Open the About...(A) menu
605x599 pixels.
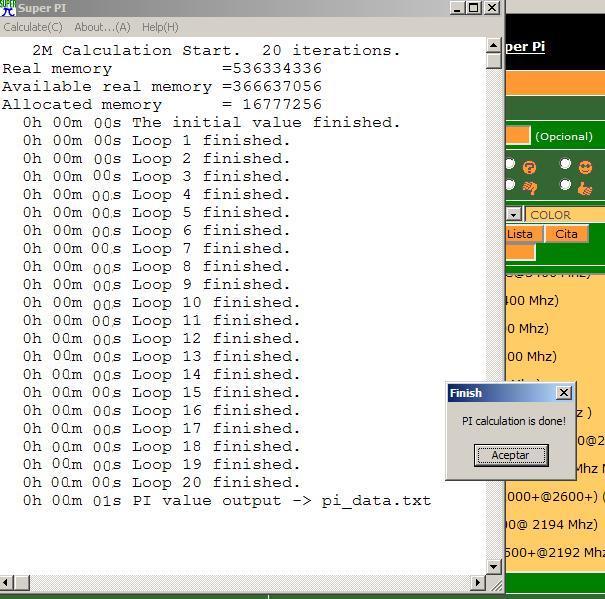pos(102,27)
